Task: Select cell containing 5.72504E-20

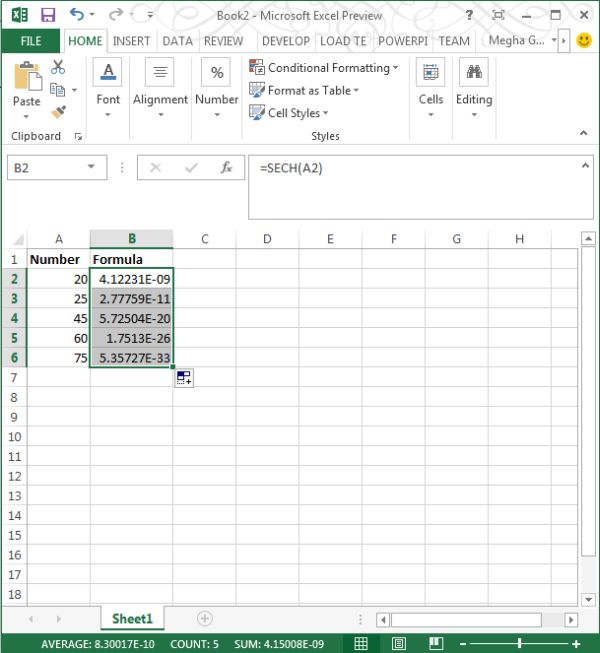Action: pyautogui.click(x=132, y=319)
